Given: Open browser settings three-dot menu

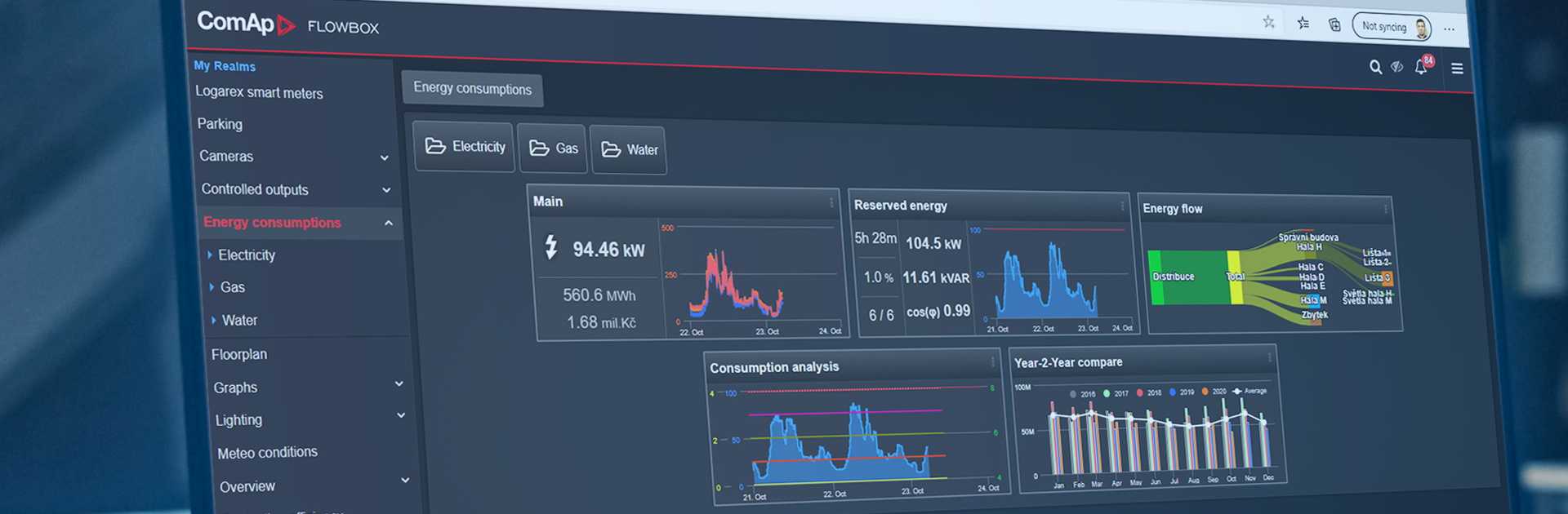Looking at the screenshot, I should click(1449, 29).
